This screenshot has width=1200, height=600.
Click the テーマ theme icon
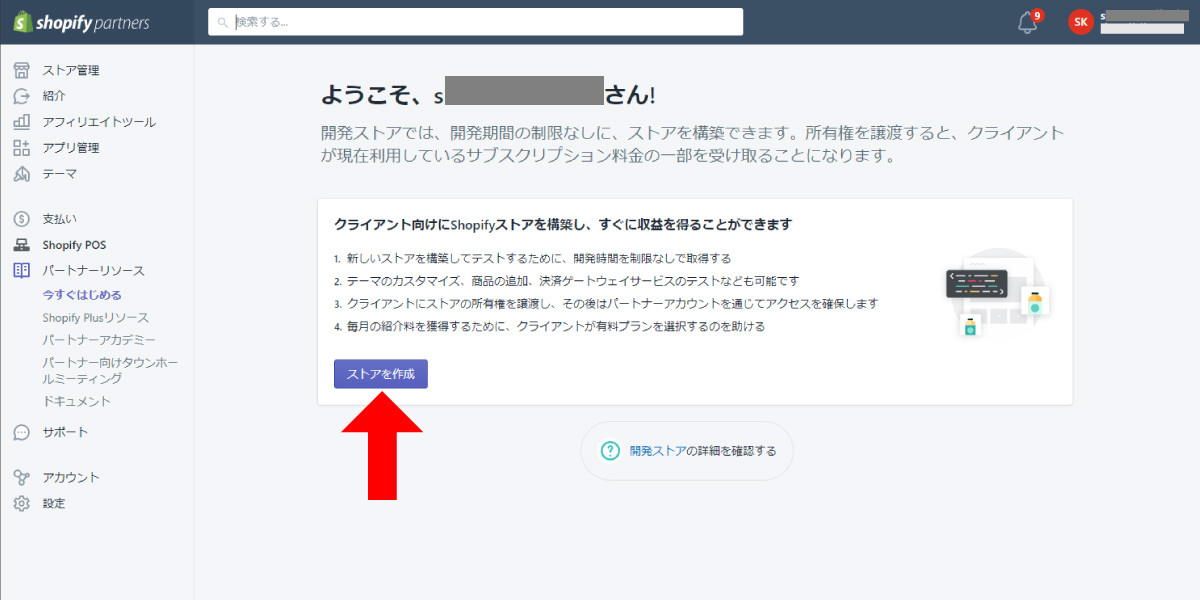pyautogui.click(x=22, y=174)
